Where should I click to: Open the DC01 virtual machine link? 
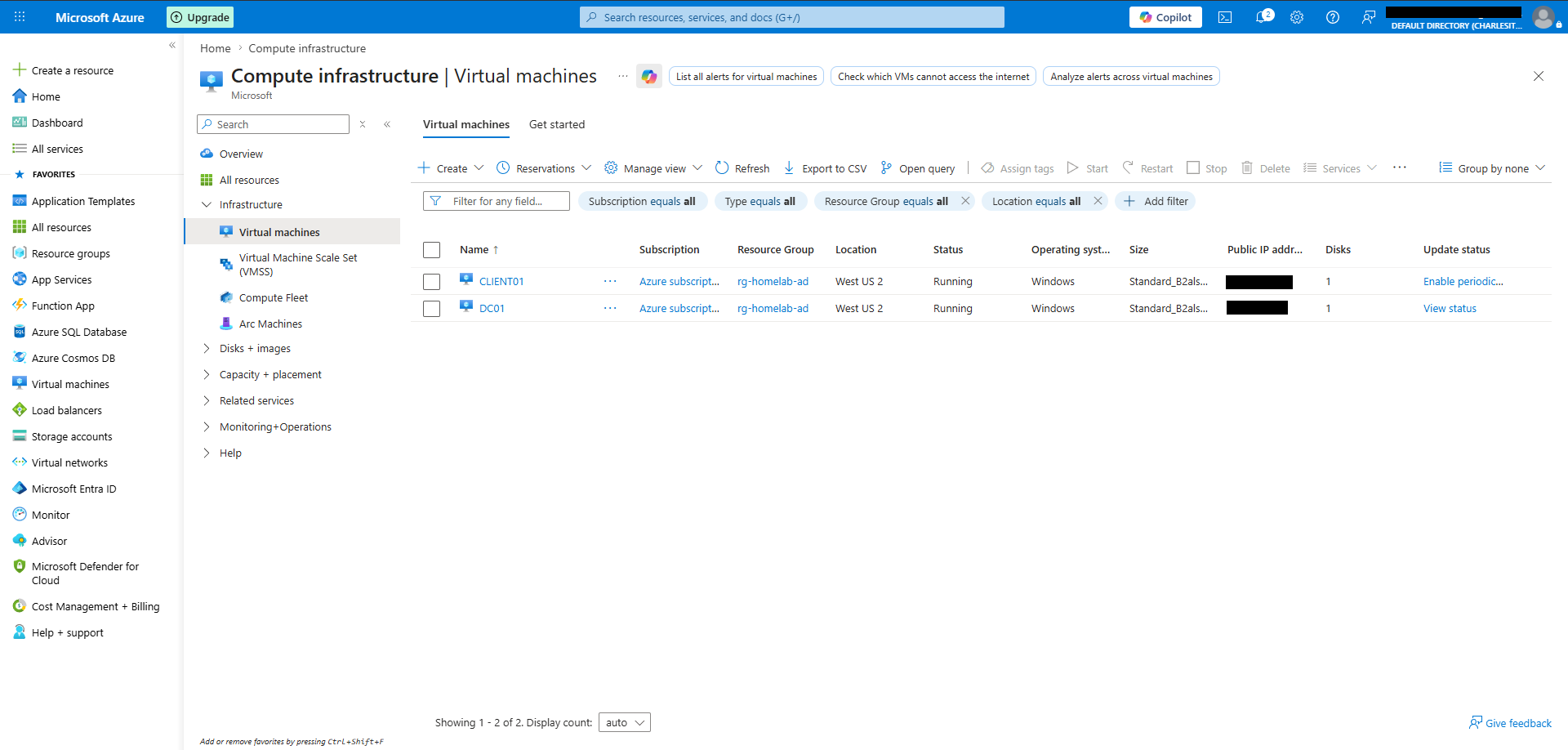492,309
